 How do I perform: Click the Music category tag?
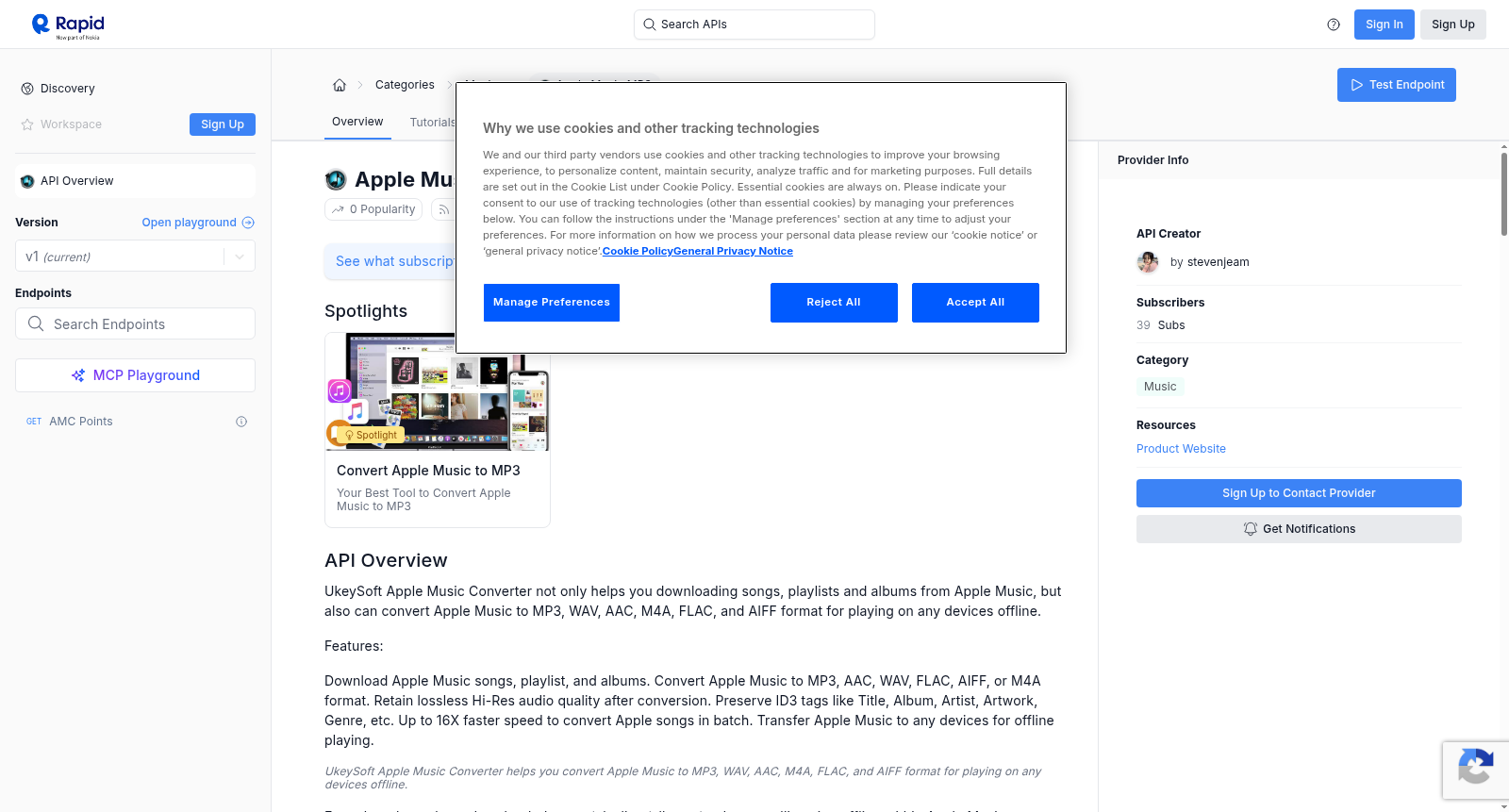pos(1160,387)
